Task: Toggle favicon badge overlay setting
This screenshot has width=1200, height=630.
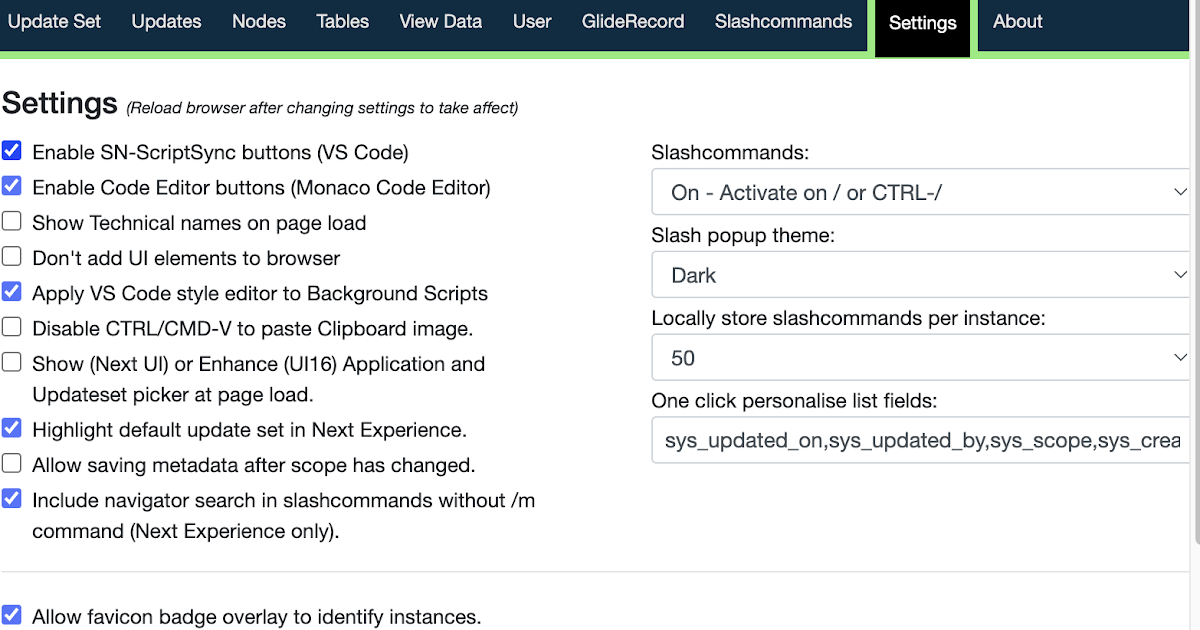Action: tap(11, 615)
